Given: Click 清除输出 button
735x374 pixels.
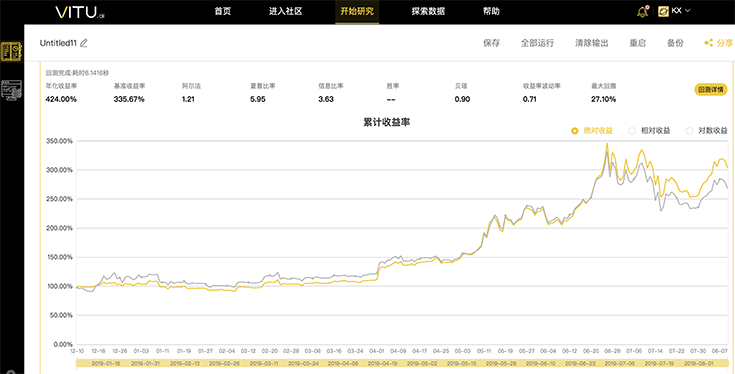Looking at the screenshot, I should click(592, 43).
